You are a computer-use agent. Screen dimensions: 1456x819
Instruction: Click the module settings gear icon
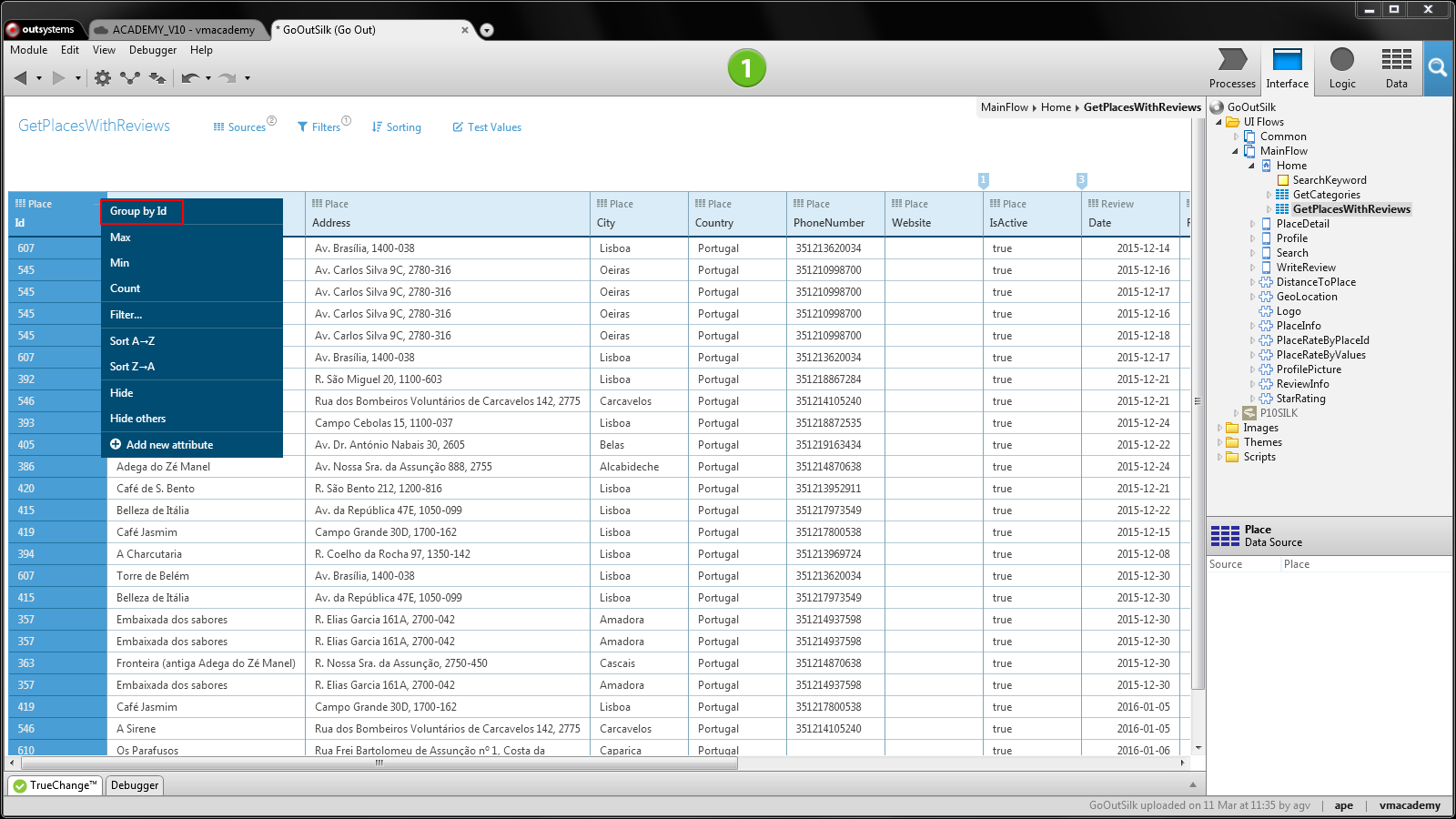pos(103,78)
